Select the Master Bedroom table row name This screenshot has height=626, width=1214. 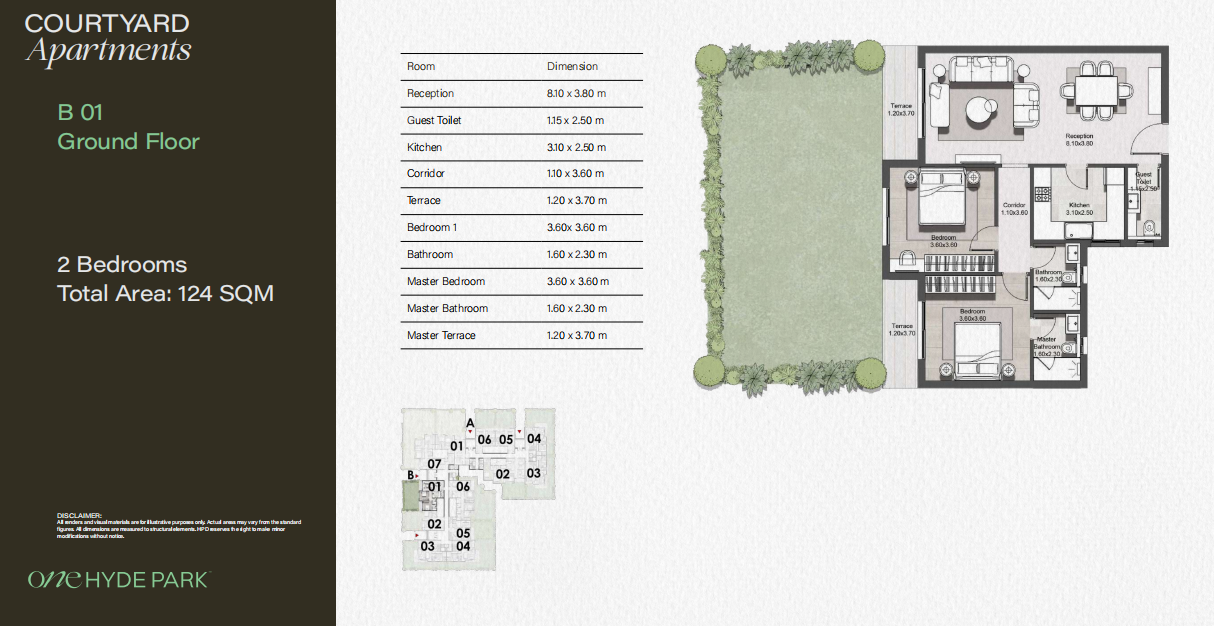click(x=446, y=281)
